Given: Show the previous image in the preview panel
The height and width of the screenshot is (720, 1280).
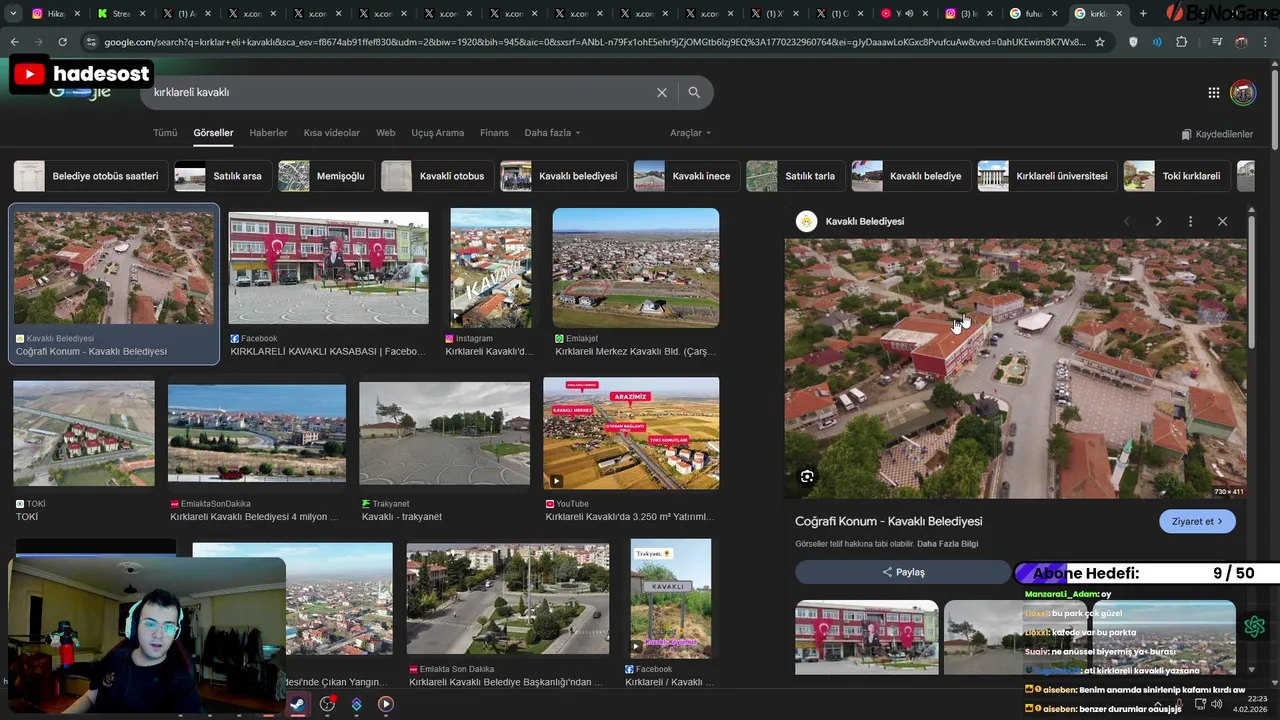Looking at the screenshot, I should (1126, 221).
